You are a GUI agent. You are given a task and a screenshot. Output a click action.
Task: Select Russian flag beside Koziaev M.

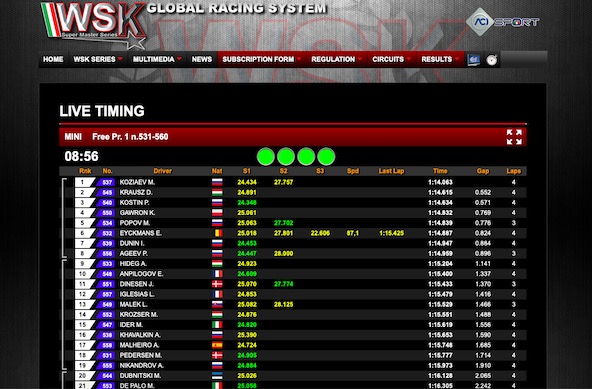tap(217, 182)
